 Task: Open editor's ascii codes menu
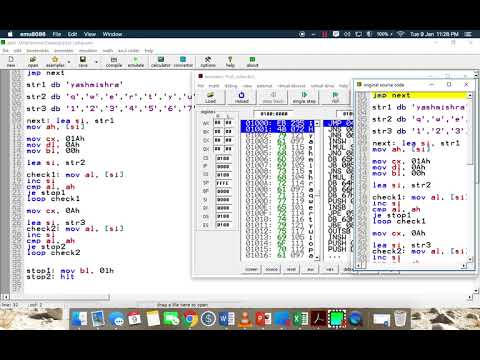click(x=128, y=51)
